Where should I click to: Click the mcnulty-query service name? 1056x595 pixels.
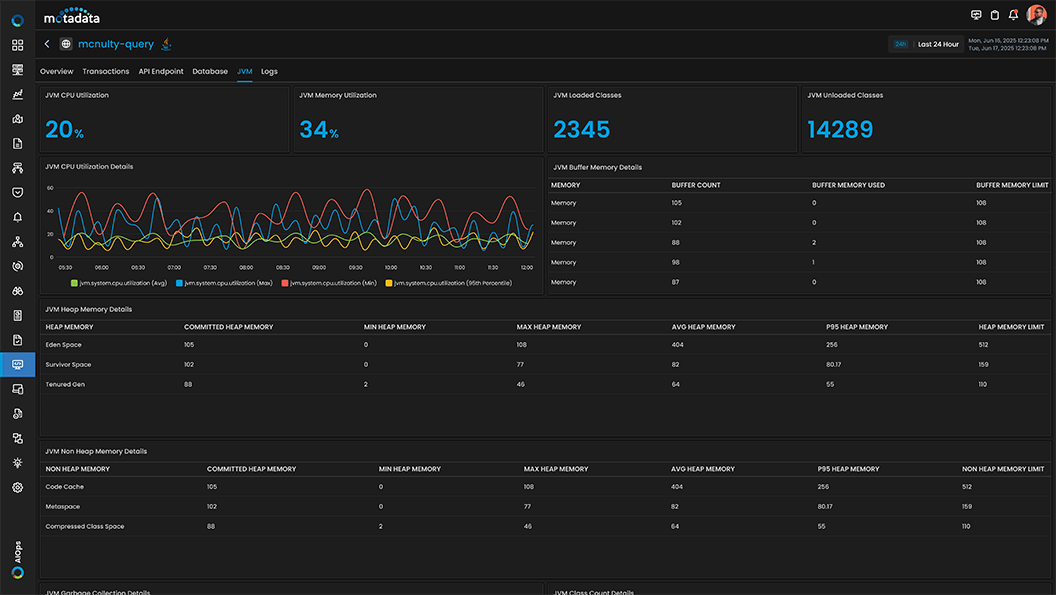coord(116,44)
